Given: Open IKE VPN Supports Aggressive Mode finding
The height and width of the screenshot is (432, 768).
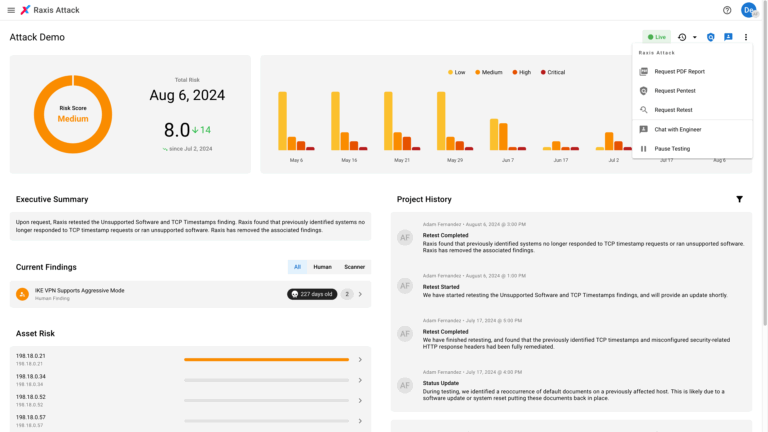Looking at the screenshot, I should (x=190, y=294).
